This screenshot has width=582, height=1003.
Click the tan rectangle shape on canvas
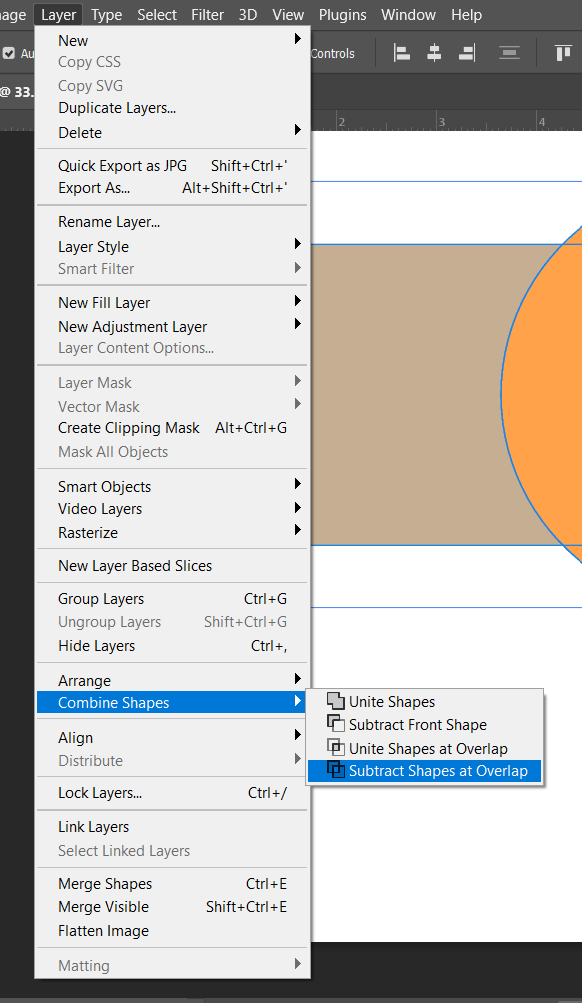point(409,395)
